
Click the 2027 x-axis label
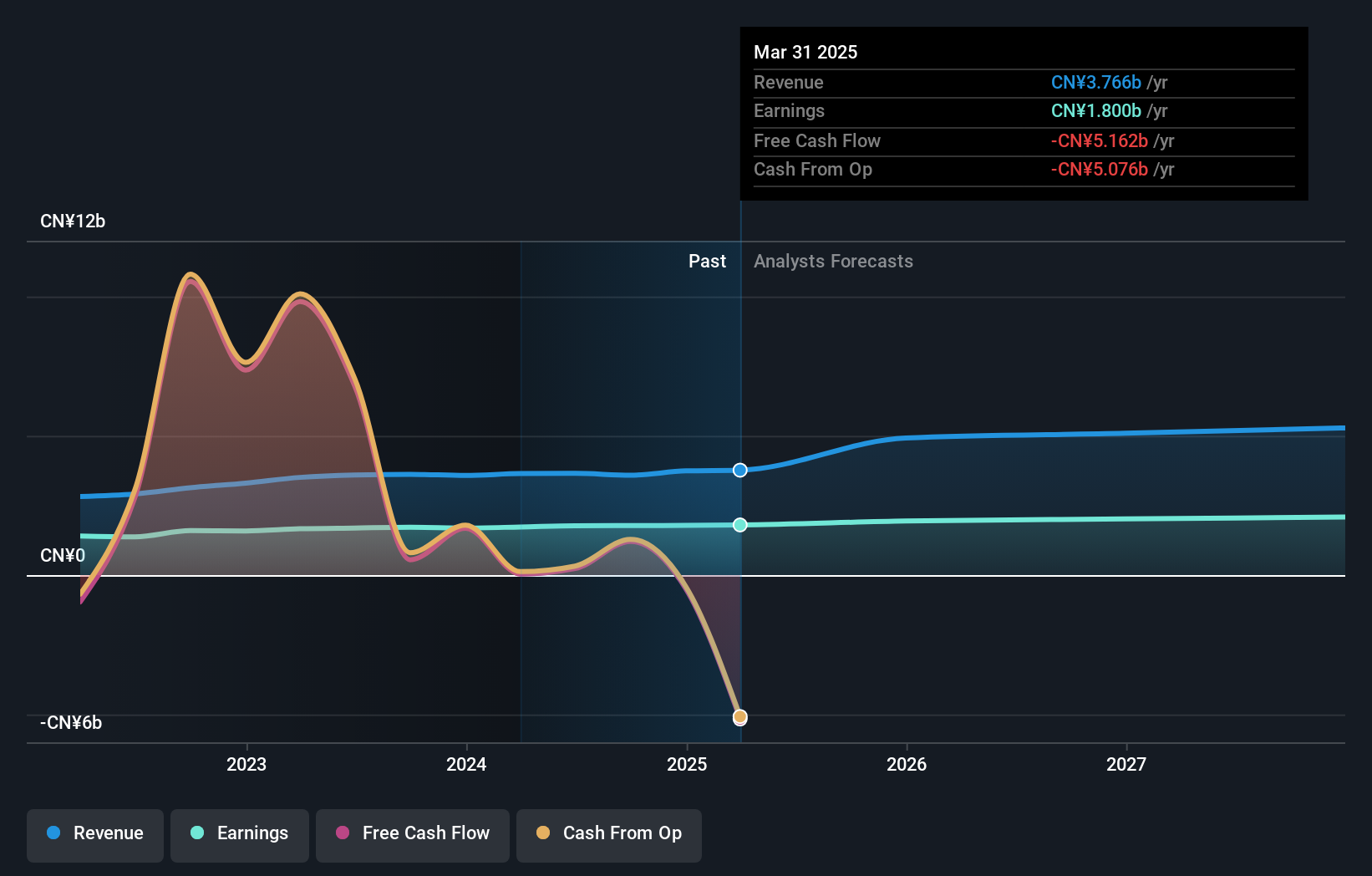[1126, 764]
